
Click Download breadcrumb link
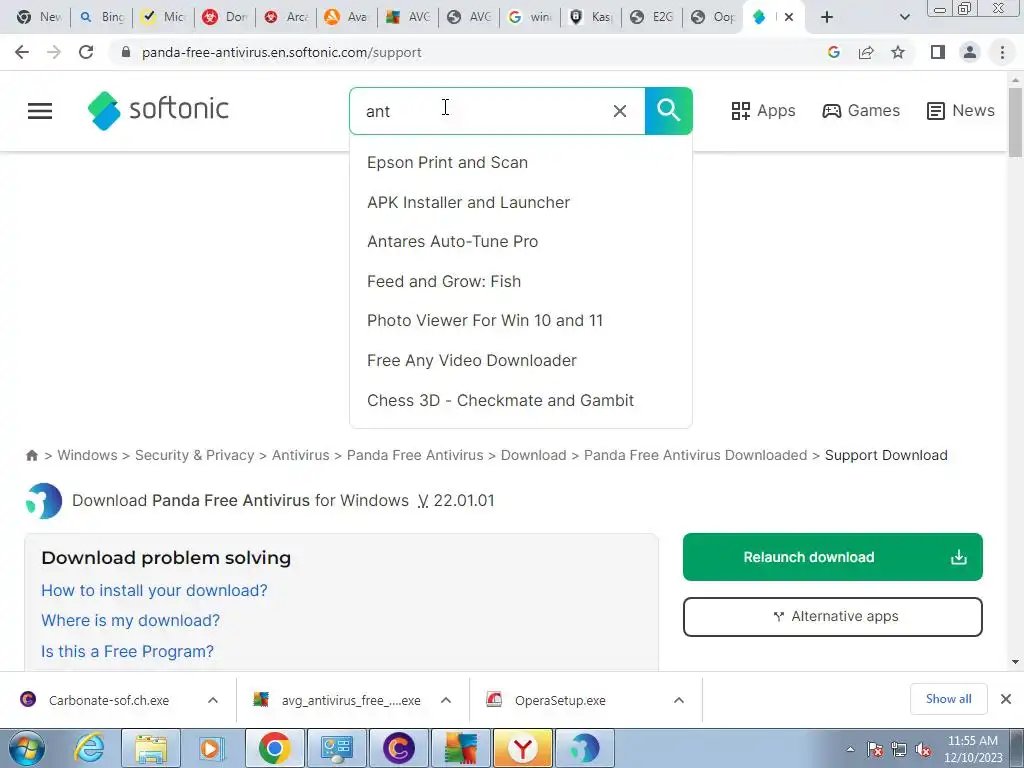click(x=534, y=455)
